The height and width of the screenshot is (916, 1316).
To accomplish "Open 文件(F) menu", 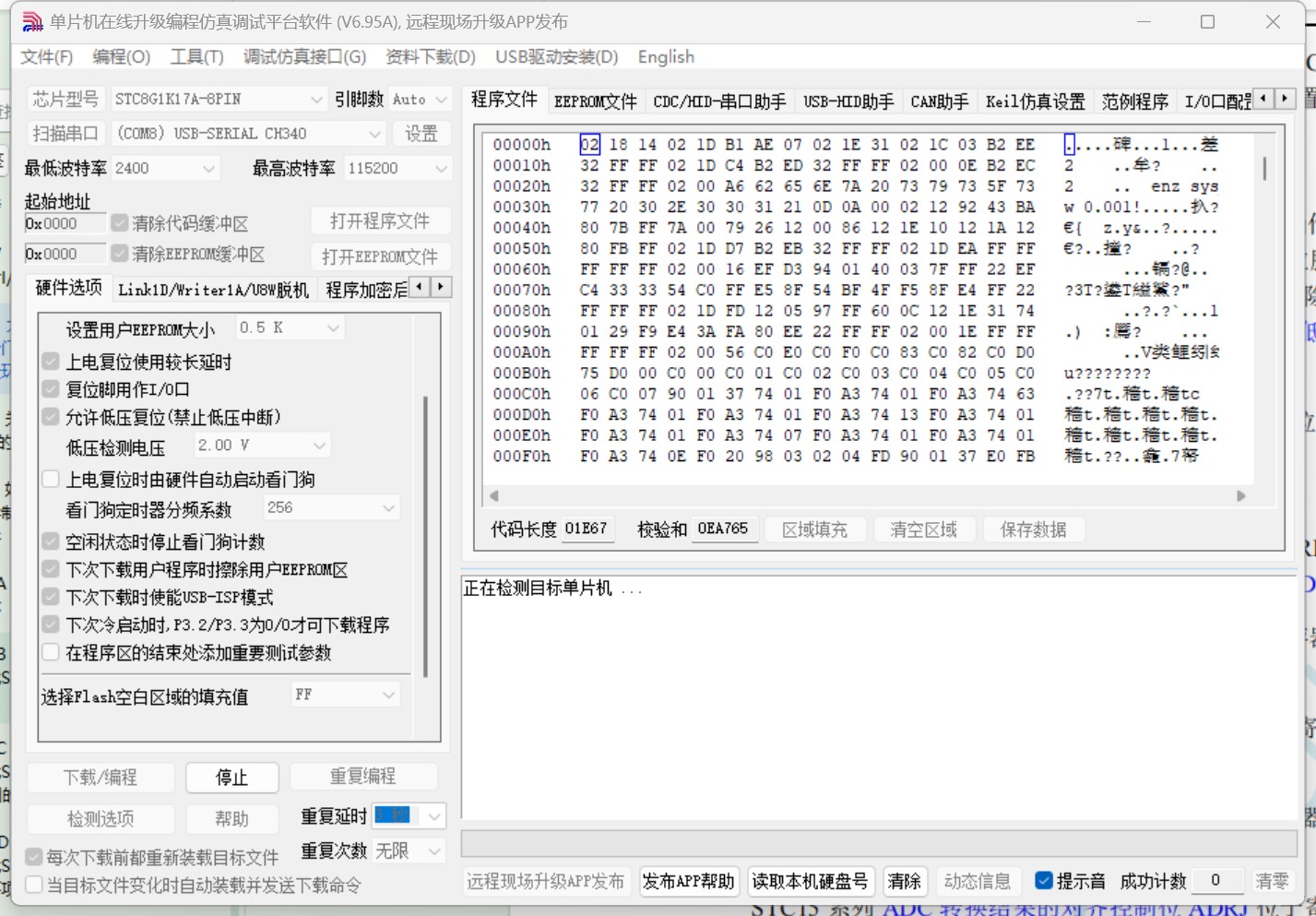I will click(47, 57).
